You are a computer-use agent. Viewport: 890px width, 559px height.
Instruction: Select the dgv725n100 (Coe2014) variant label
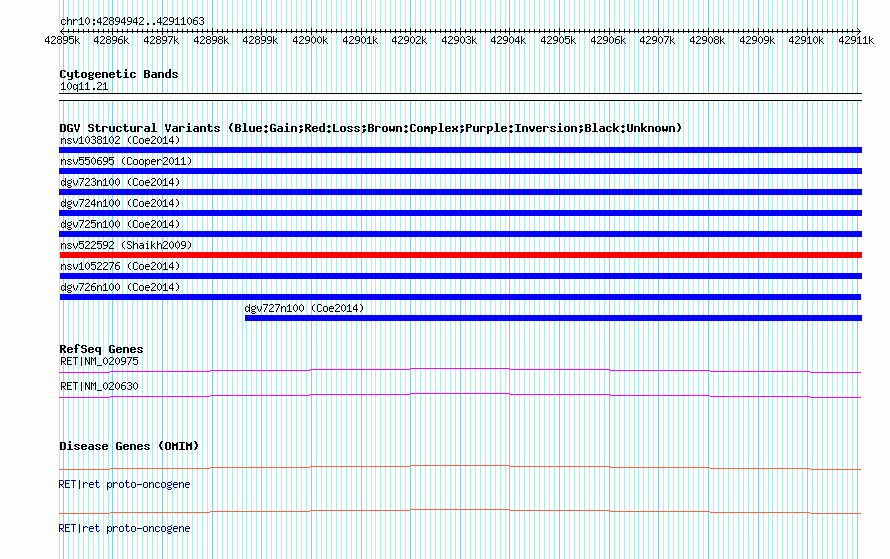pyautogui.click(x=120, y=224)
